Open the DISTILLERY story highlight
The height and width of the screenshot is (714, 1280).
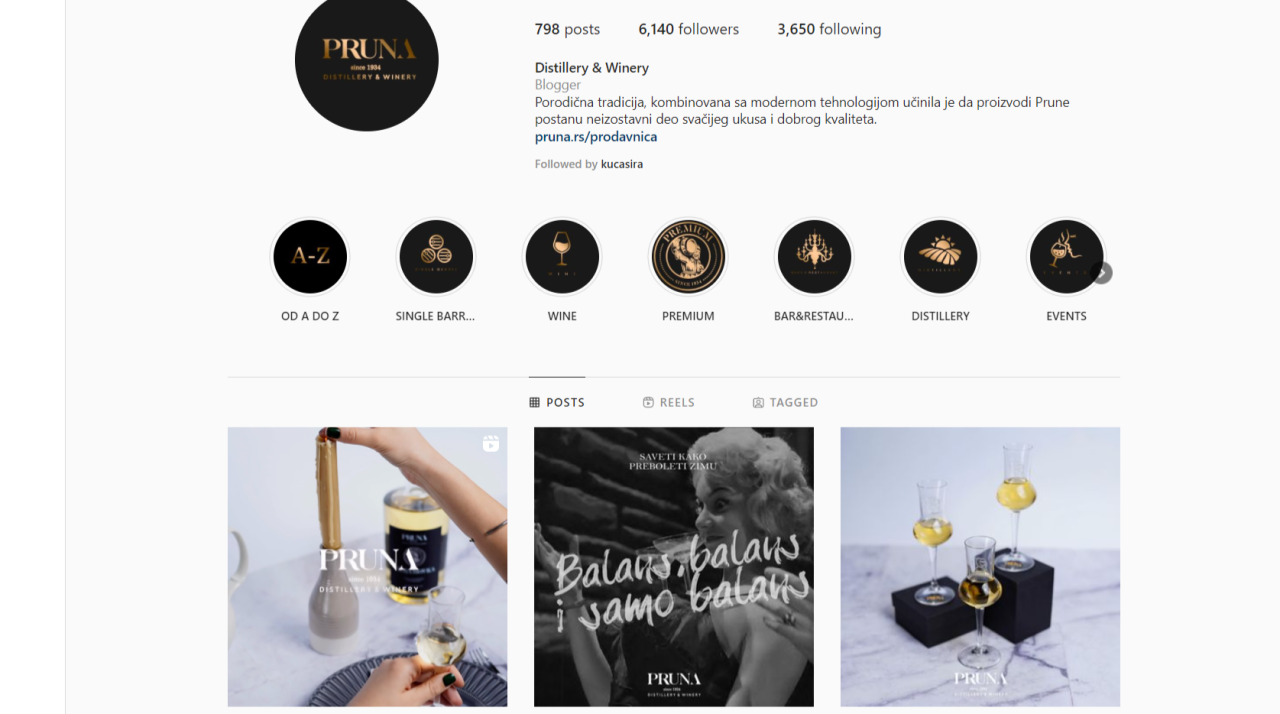click(x=940, y=257)
